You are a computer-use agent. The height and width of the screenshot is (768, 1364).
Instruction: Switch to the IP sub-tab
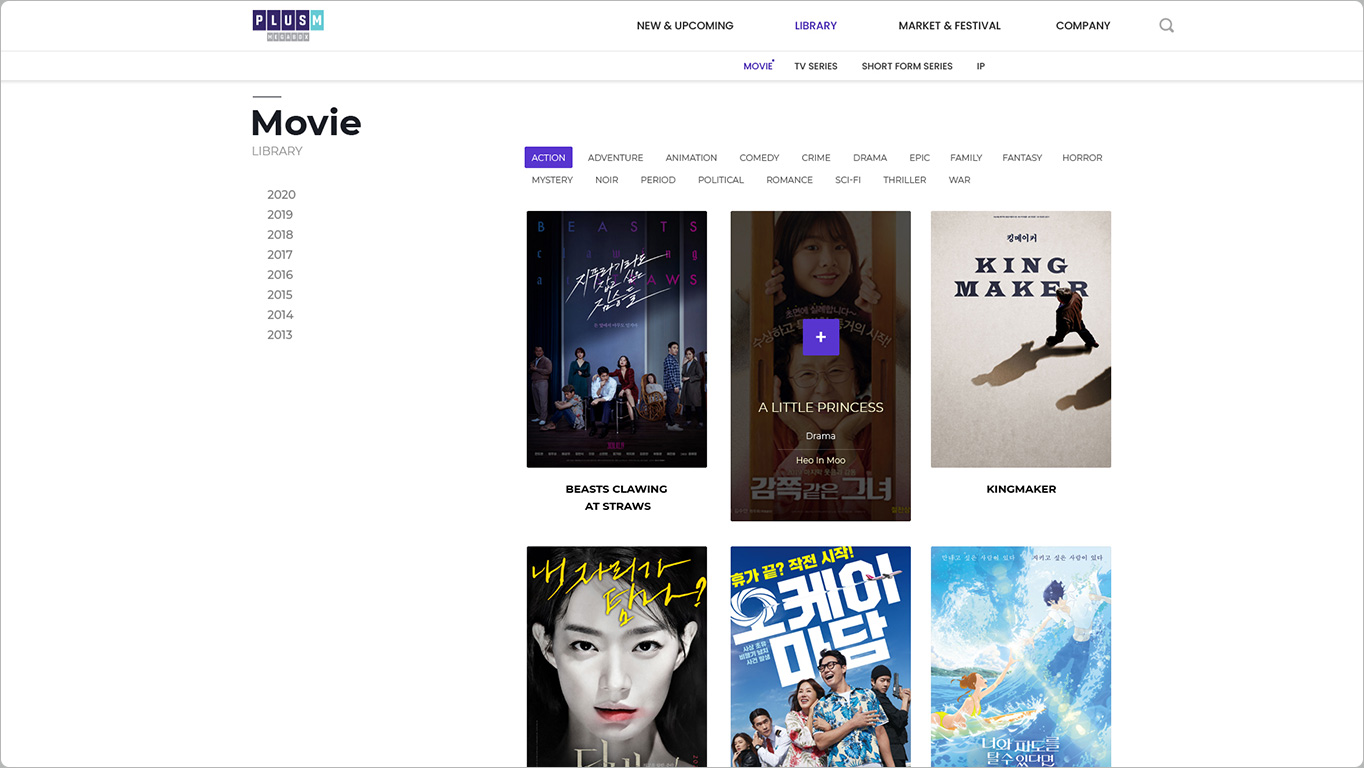click(x=981, y=66)
